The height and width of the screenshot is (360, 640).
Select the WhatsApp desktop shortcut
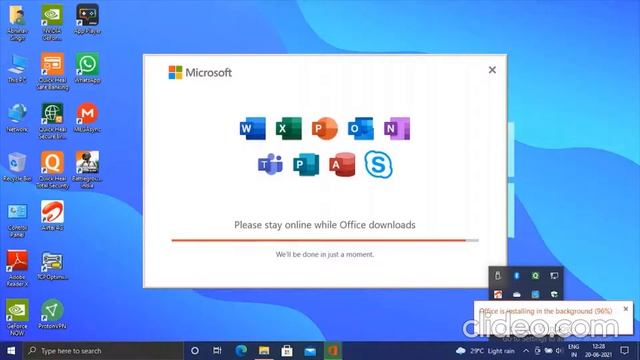(87, 68)
